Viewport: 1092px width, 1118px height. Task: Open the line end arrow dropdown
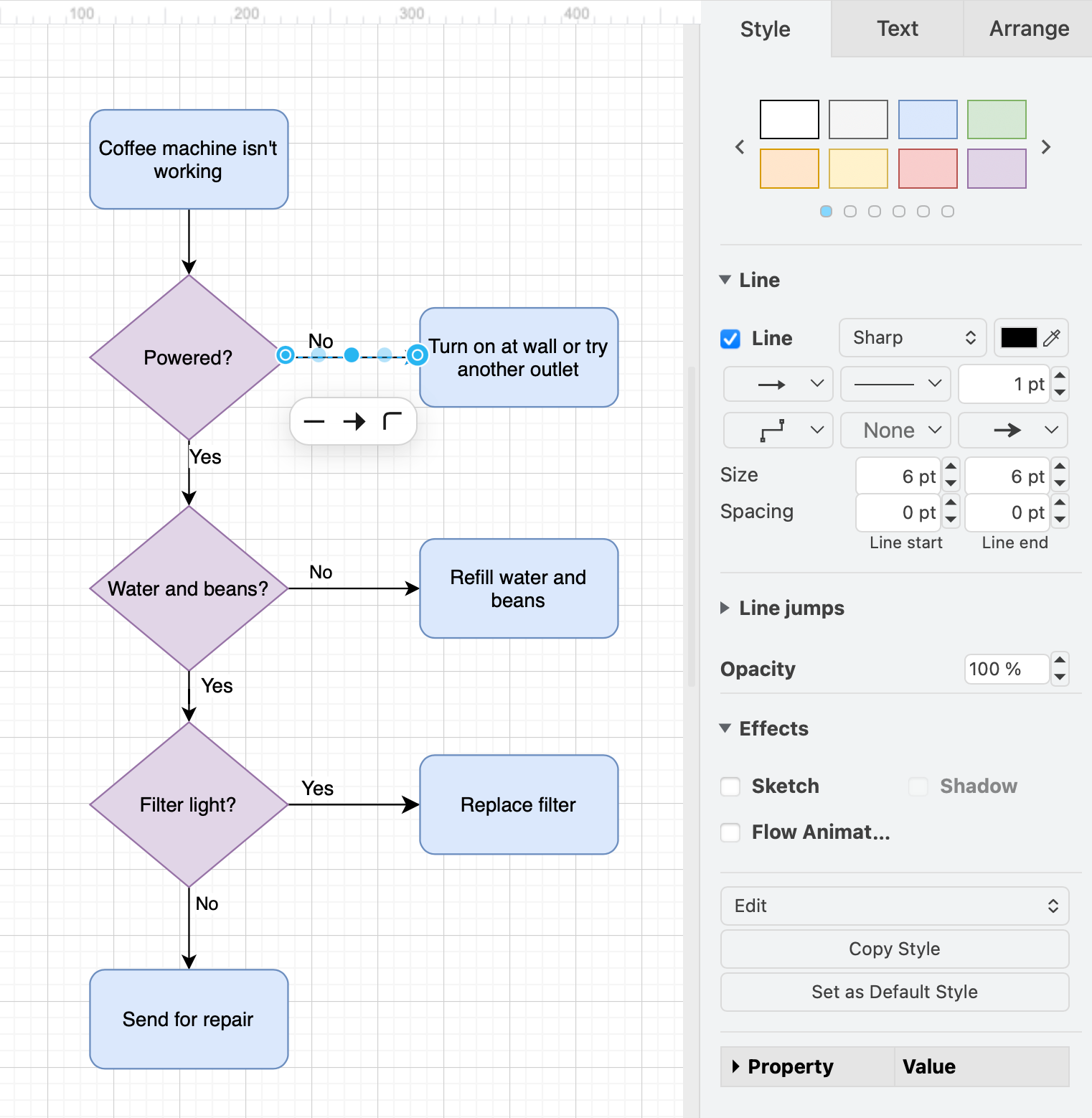tap(1013, 430)
